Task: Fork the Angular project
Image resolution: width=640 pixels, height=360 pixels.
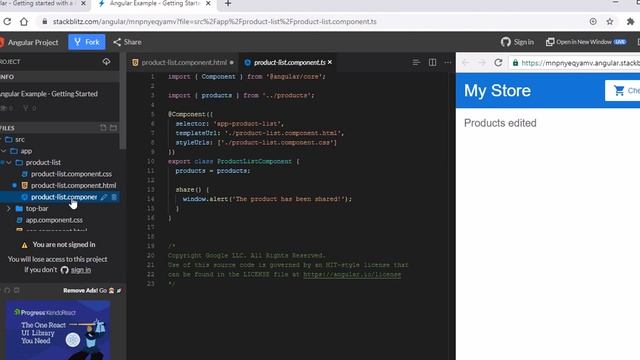Action: tap(87, 42)
